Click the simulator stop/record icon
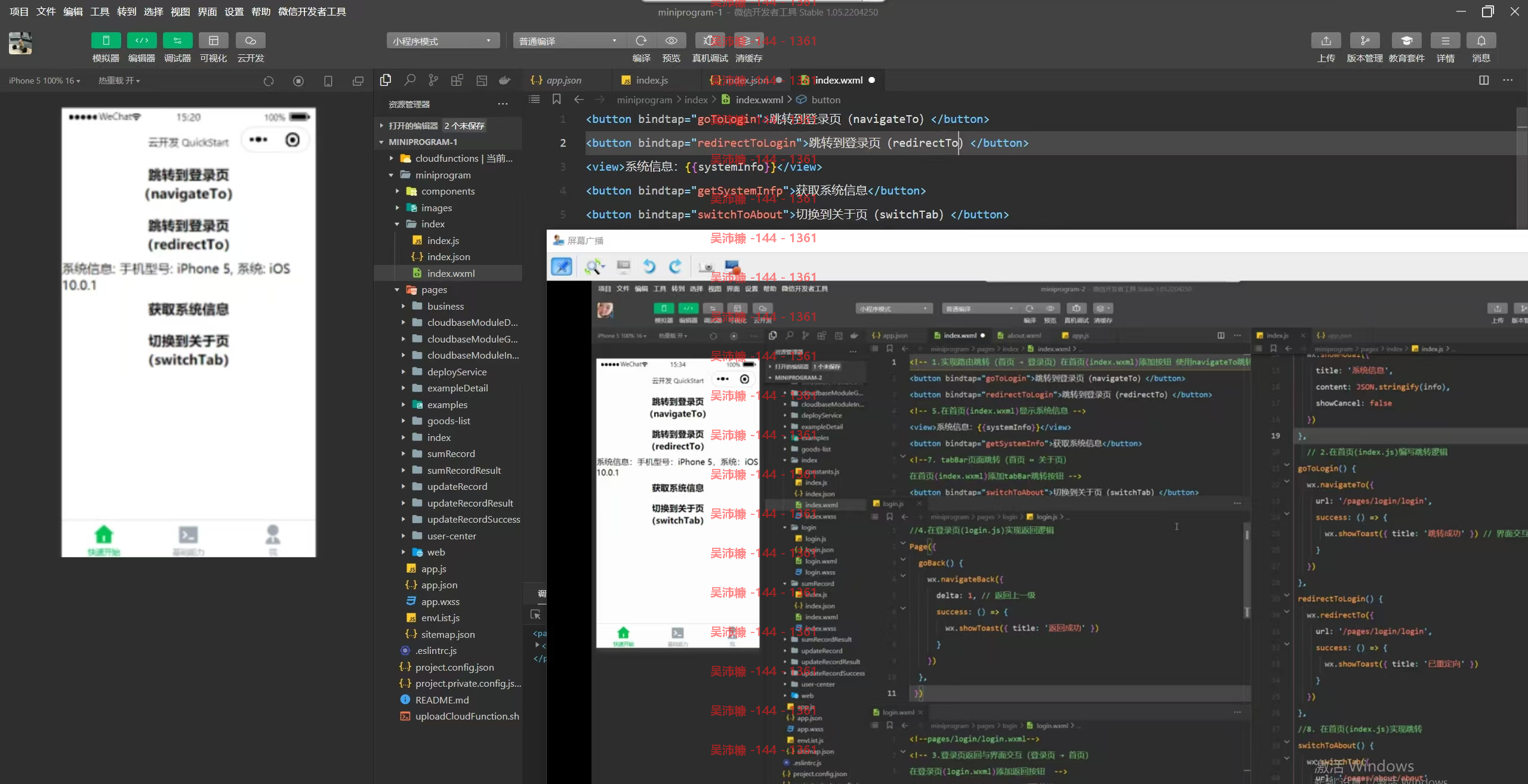 tap(298, 81)
